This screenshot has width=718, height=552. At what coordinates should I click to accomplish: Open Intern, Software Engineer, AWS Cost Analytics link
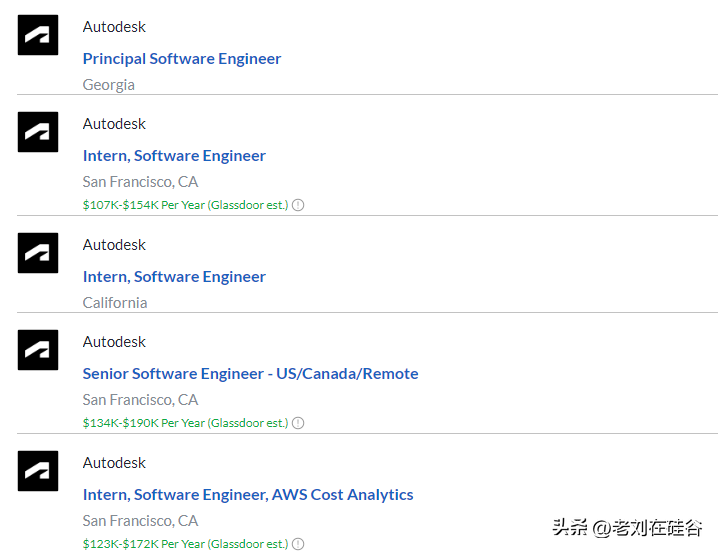248,495
